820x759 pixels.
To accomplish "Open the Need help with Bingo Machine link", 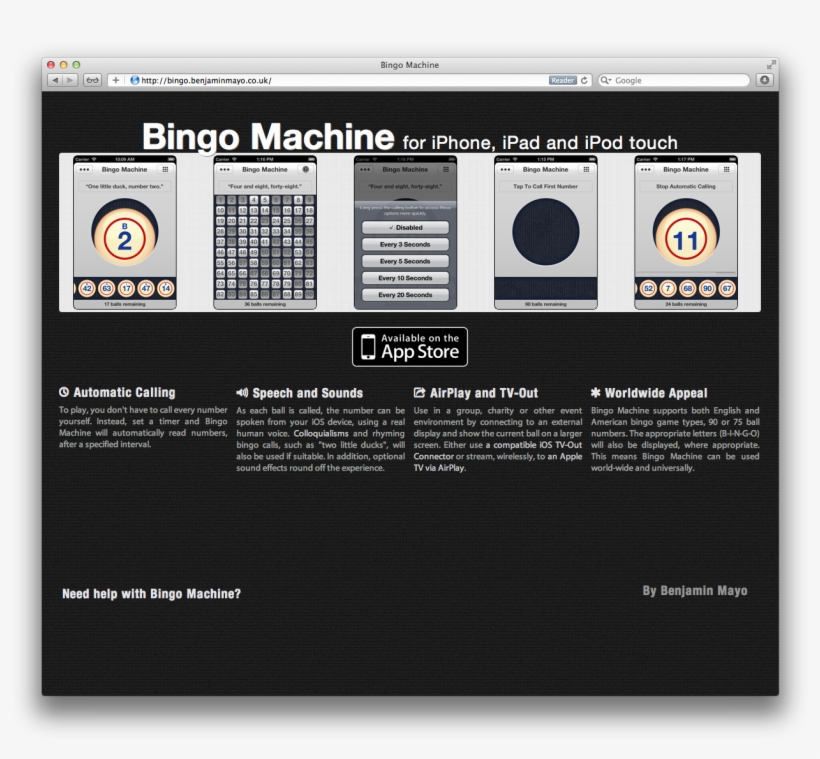I will coord(152,594).
